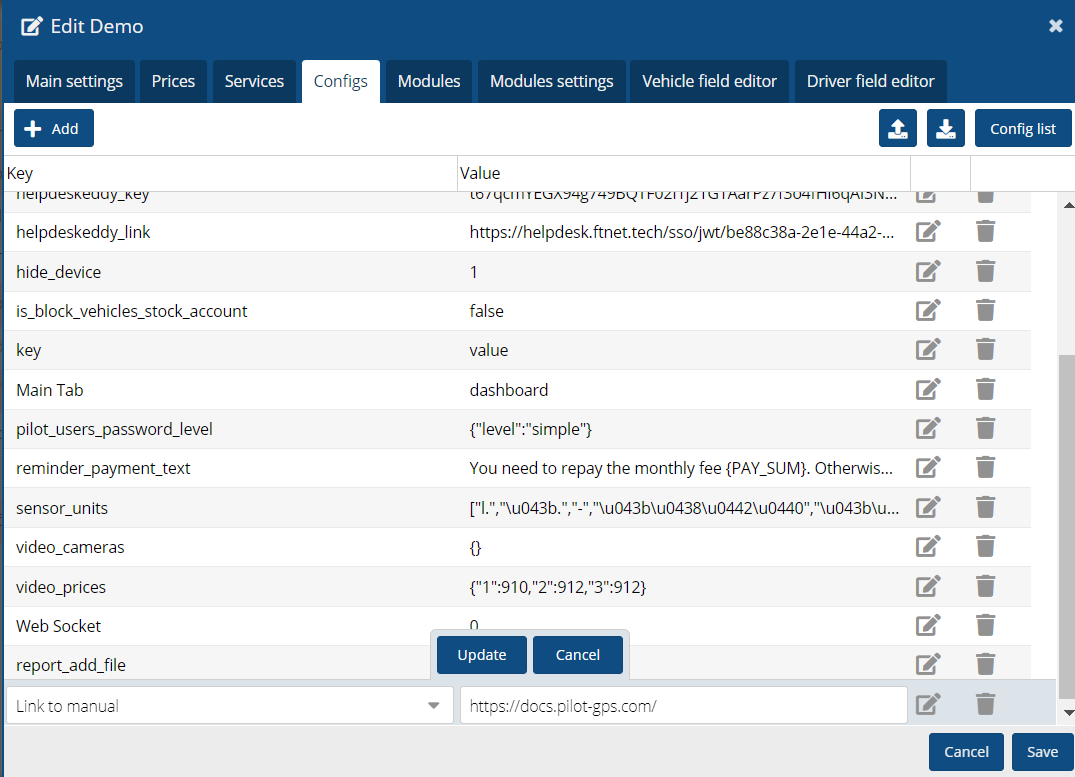1075x777 pixels.
Task: Edit the video_cameras config entry
Action: (x=928, y=547)
